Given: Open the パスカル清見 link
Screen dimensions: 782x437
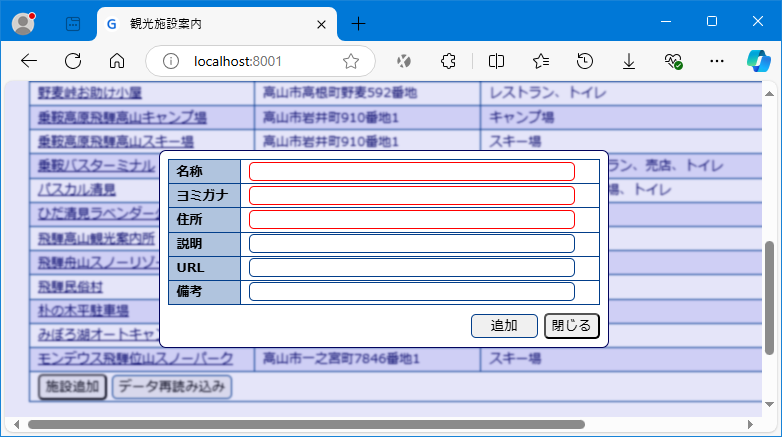Looking at the screenshot, I should click(x=77, y=190).
